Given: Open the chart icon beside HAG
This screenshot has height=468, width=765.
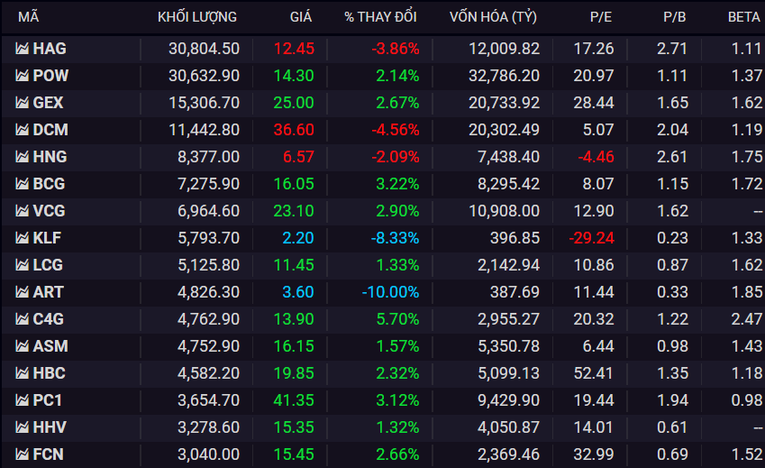Looking at the screenshot, I should pos(22,48).
